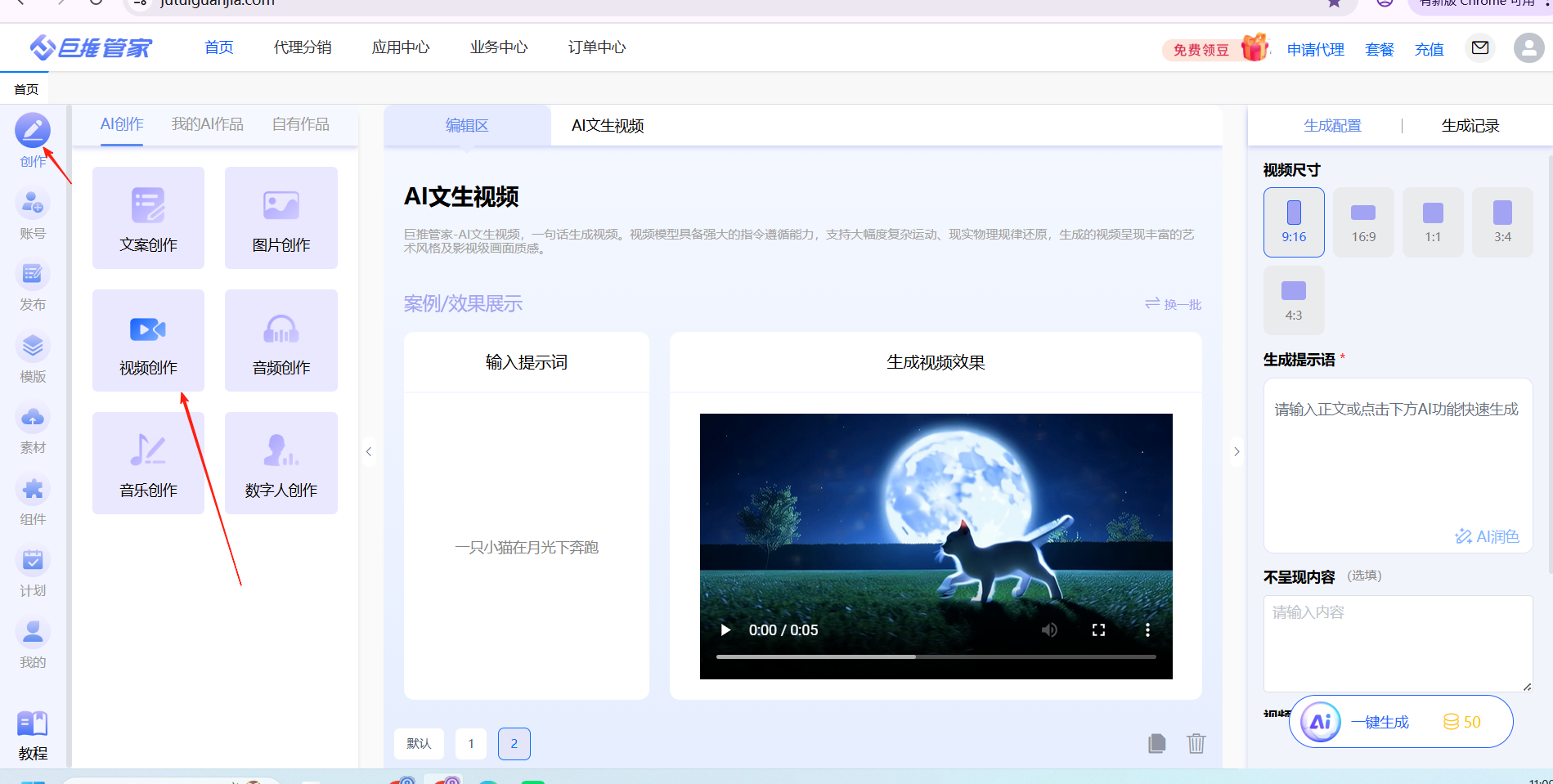Open the 模版 sidebar icon
Image resolution: width=1553 pixels, height=784 pixels.
pos(33,346)
